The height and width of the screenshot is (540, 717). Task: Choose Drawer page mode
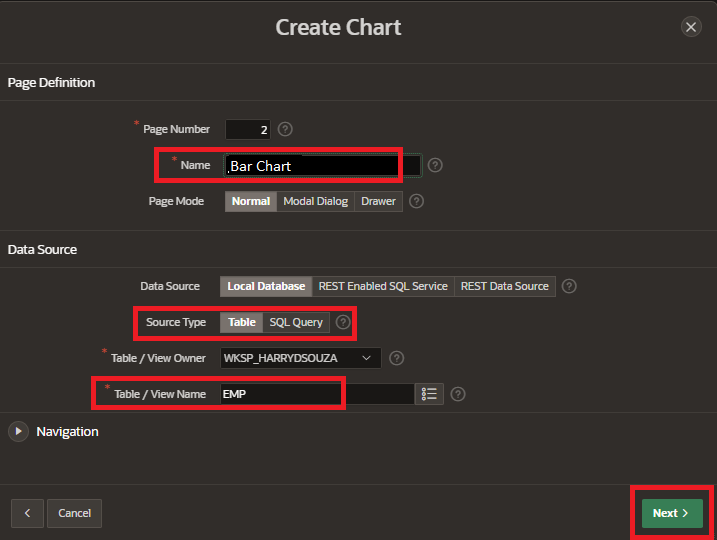pos(379,201)
